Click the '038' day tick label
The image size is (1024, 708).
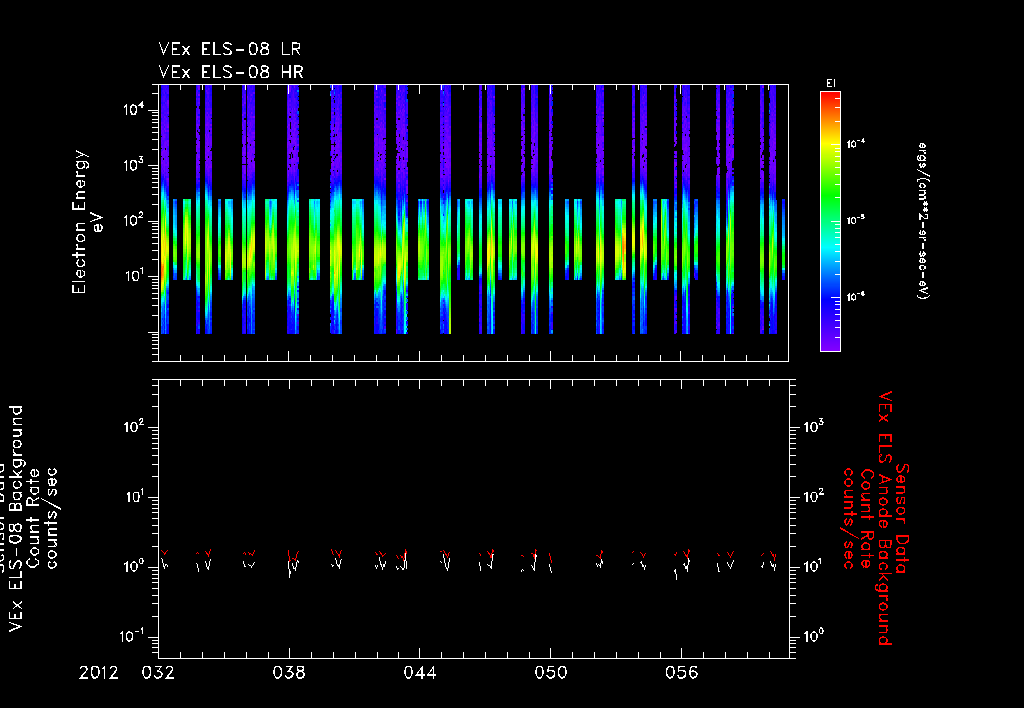pyautogui.click(x=289, y=673)
